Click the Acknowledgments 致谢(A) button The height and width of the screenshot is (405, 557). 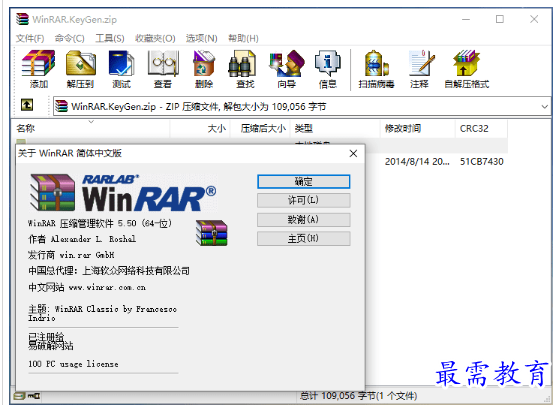303,220
